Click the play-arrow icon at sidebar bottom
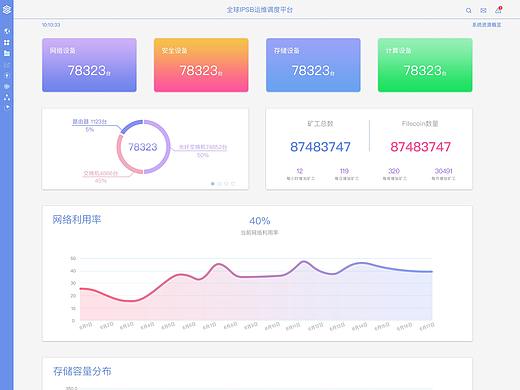This screenshot has width=520, height=390. tap(7, 107)
